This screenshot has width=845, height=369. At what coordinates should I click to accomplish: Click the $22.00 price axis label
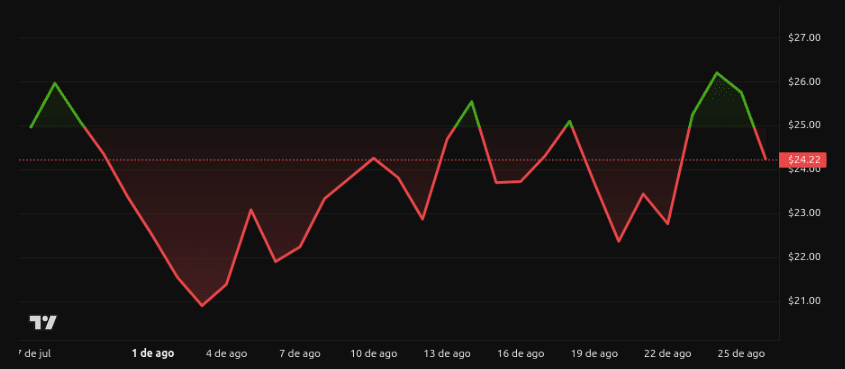click(x=804, y=257)
